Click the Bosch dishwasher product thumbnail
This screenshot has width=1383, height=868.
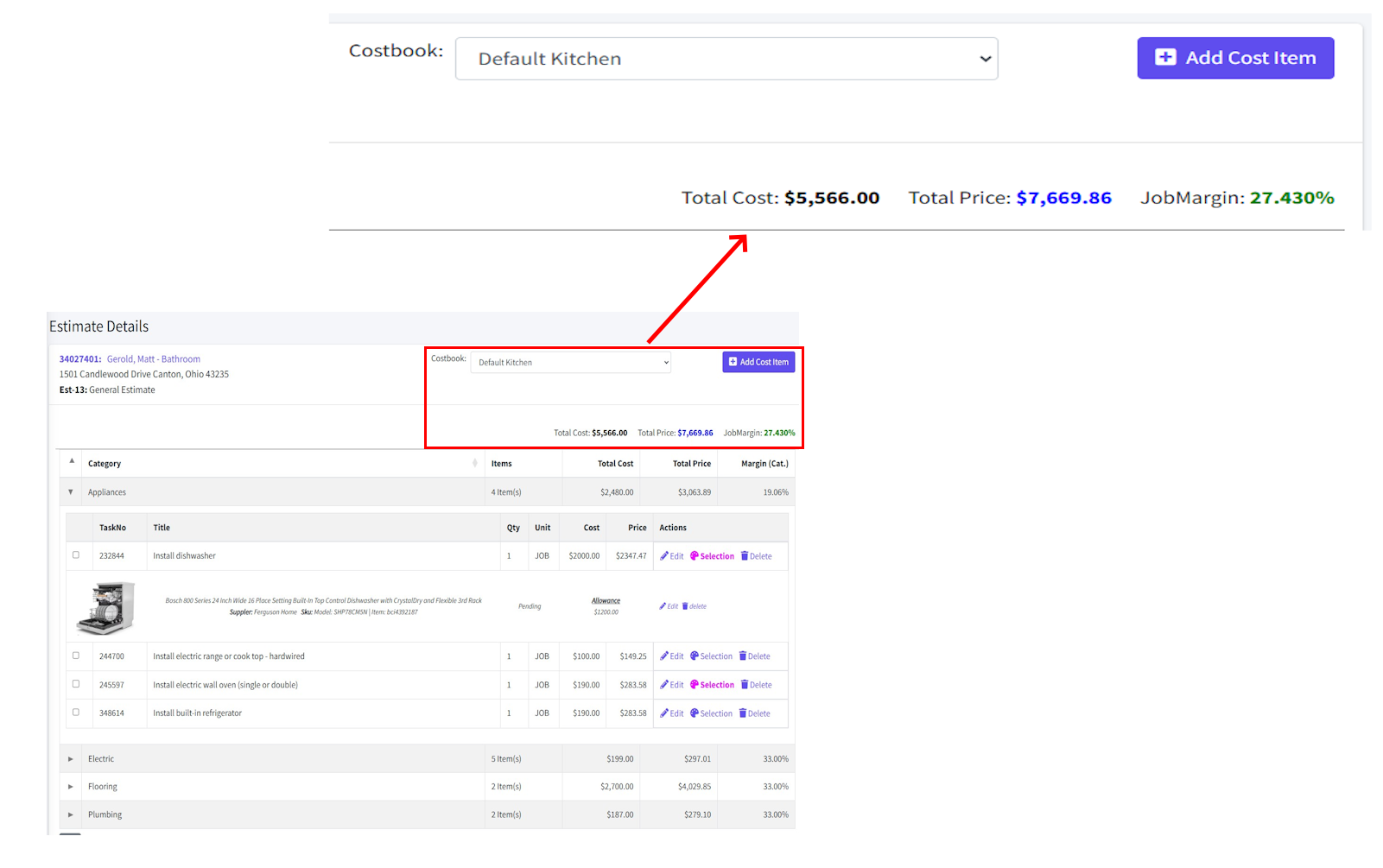click(x=106, y=606)
